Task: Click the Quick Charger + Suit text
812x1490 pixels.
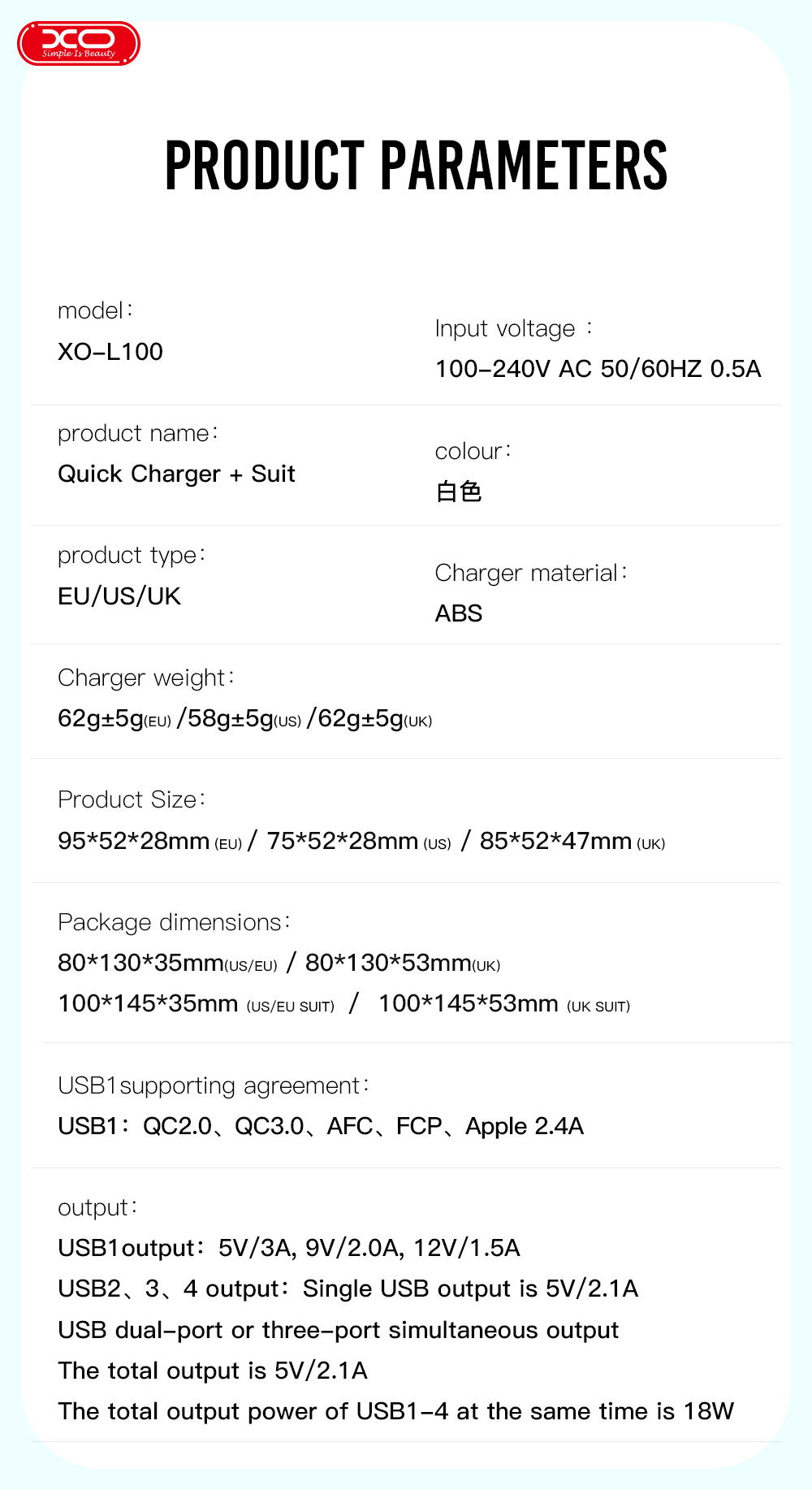Action: click(176, 474)
